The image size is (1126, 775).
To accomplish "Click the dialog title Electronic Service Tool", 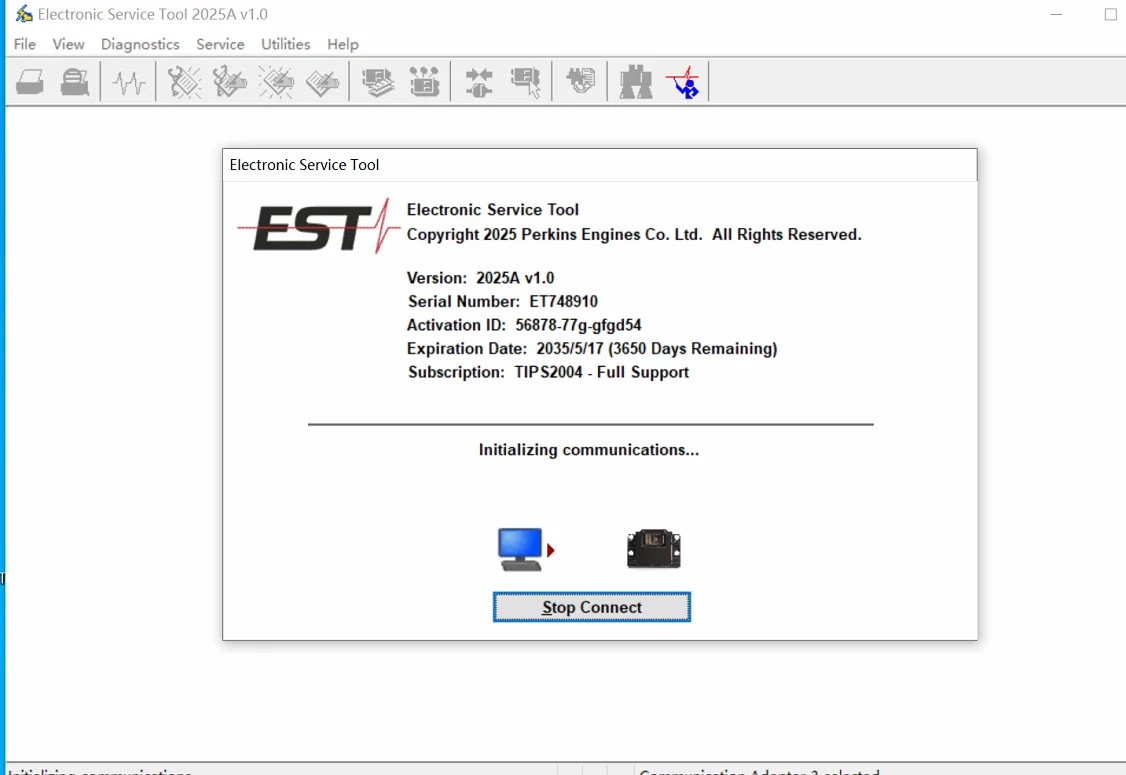I will tap(304, 164).
